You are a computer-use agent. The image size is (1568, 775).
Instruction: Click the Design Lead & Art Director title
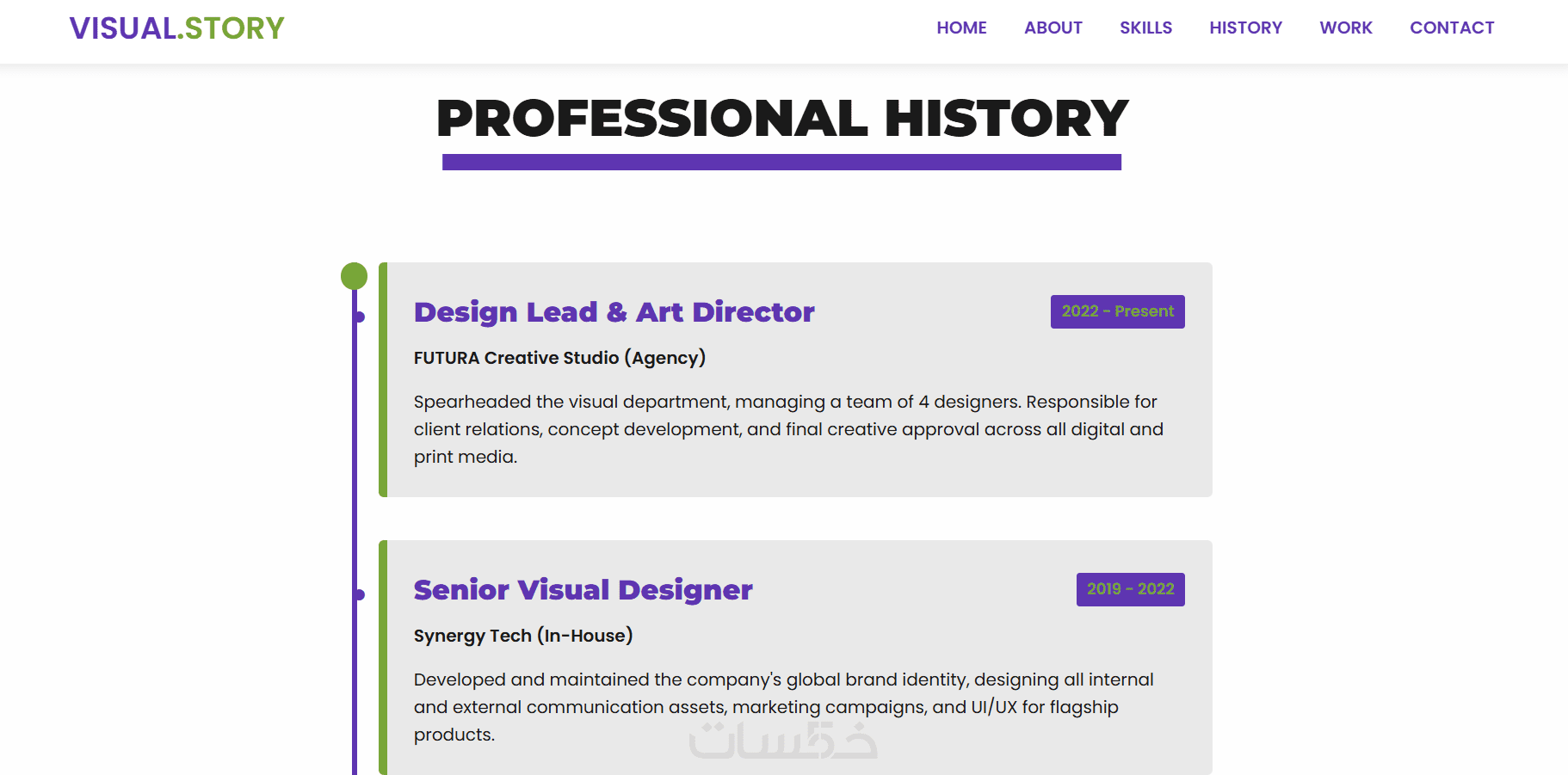[x=614, y=312]
